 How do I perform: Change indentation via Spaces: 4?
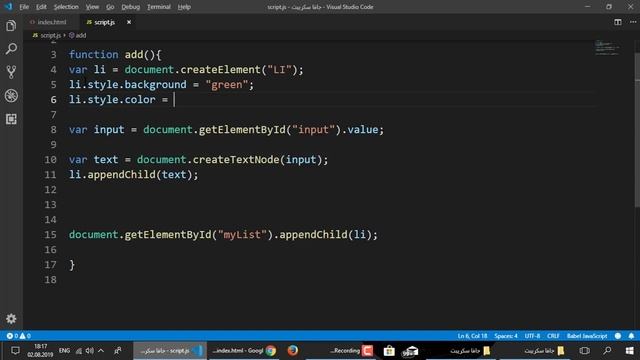coord(506,336)
